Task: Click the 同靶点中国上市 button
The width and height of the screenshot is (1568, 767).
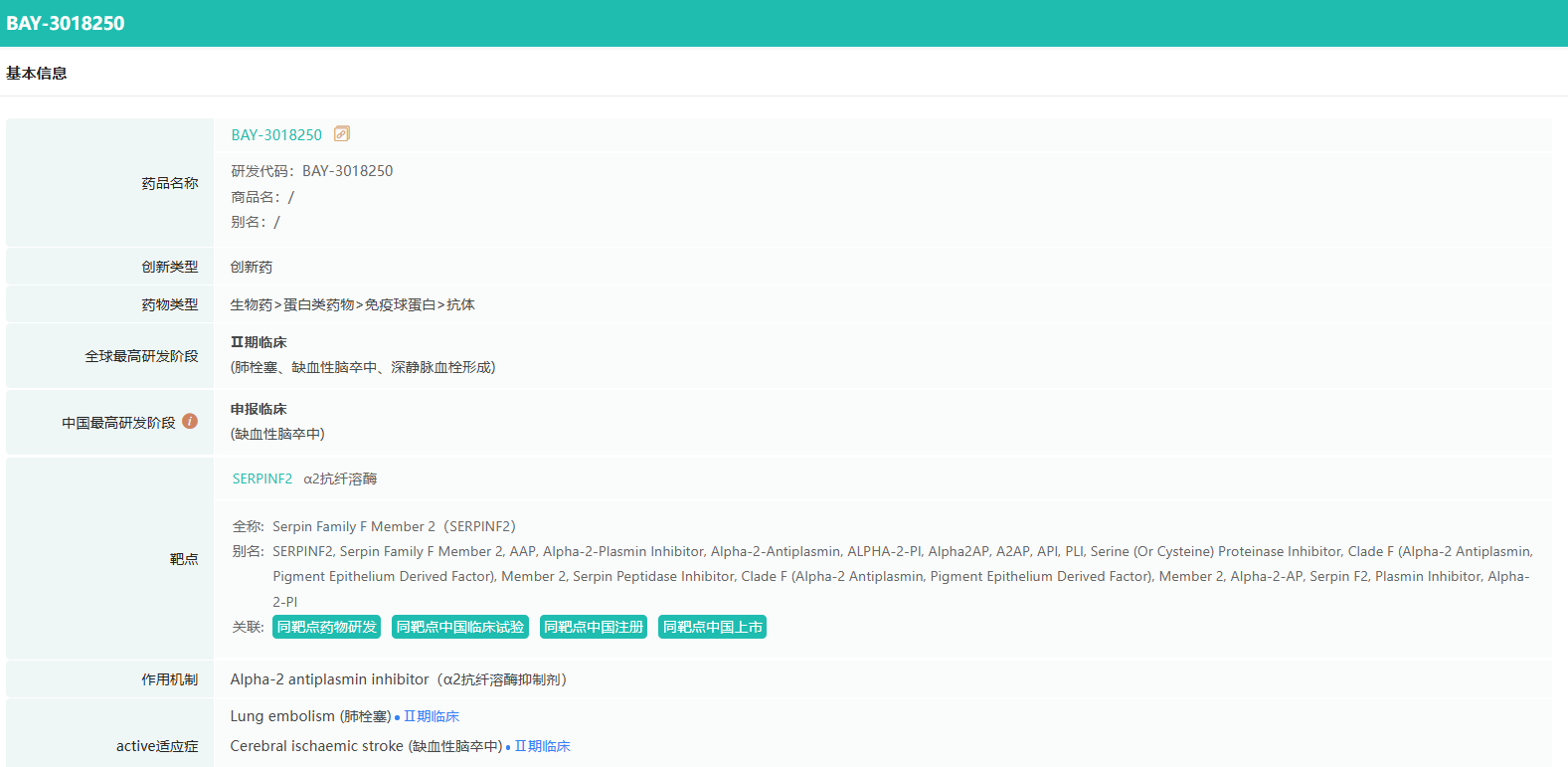Action: pos(712,627)
